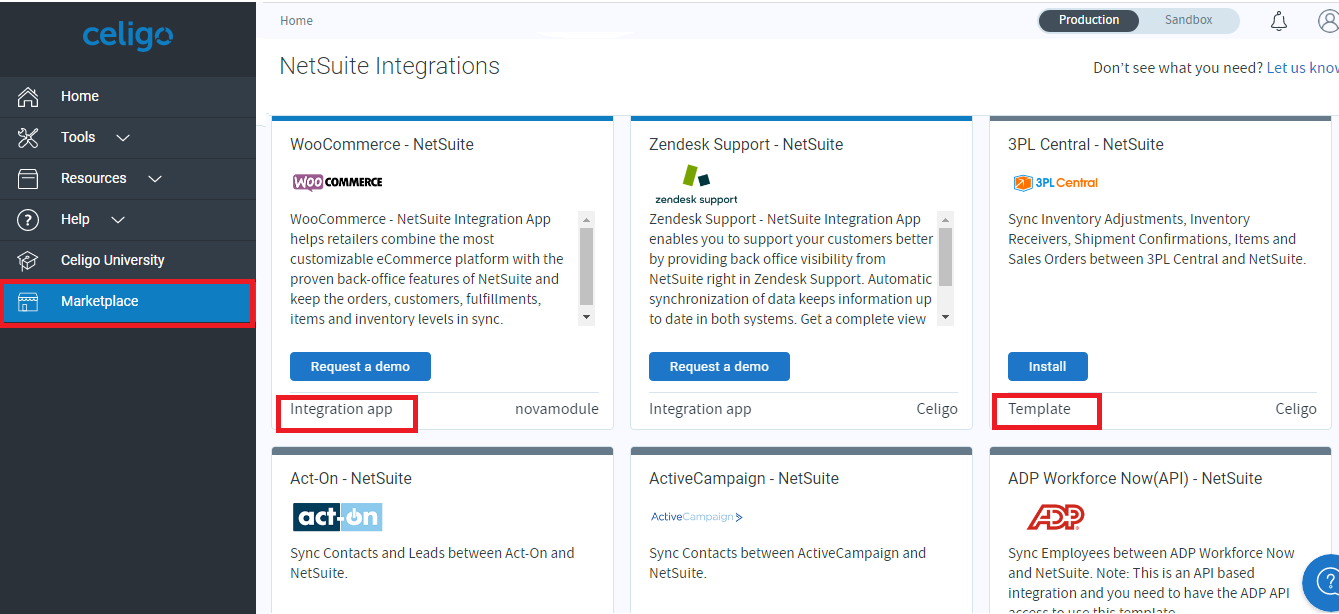1339x614 pixels.
Task: Click the ADP logo
Action: click(x=1055, y=517)
